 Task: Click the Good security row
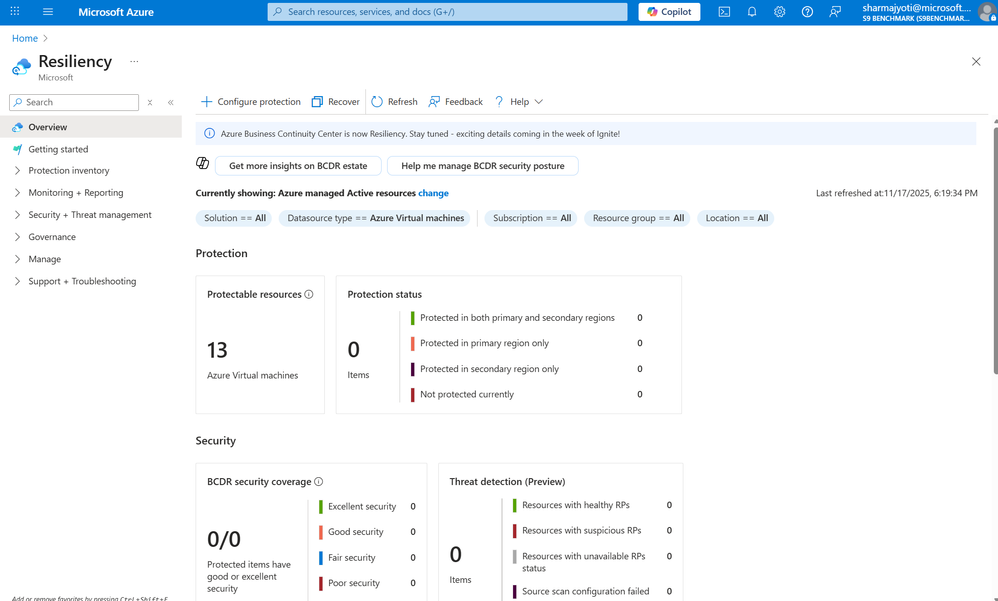coord(367,532)
